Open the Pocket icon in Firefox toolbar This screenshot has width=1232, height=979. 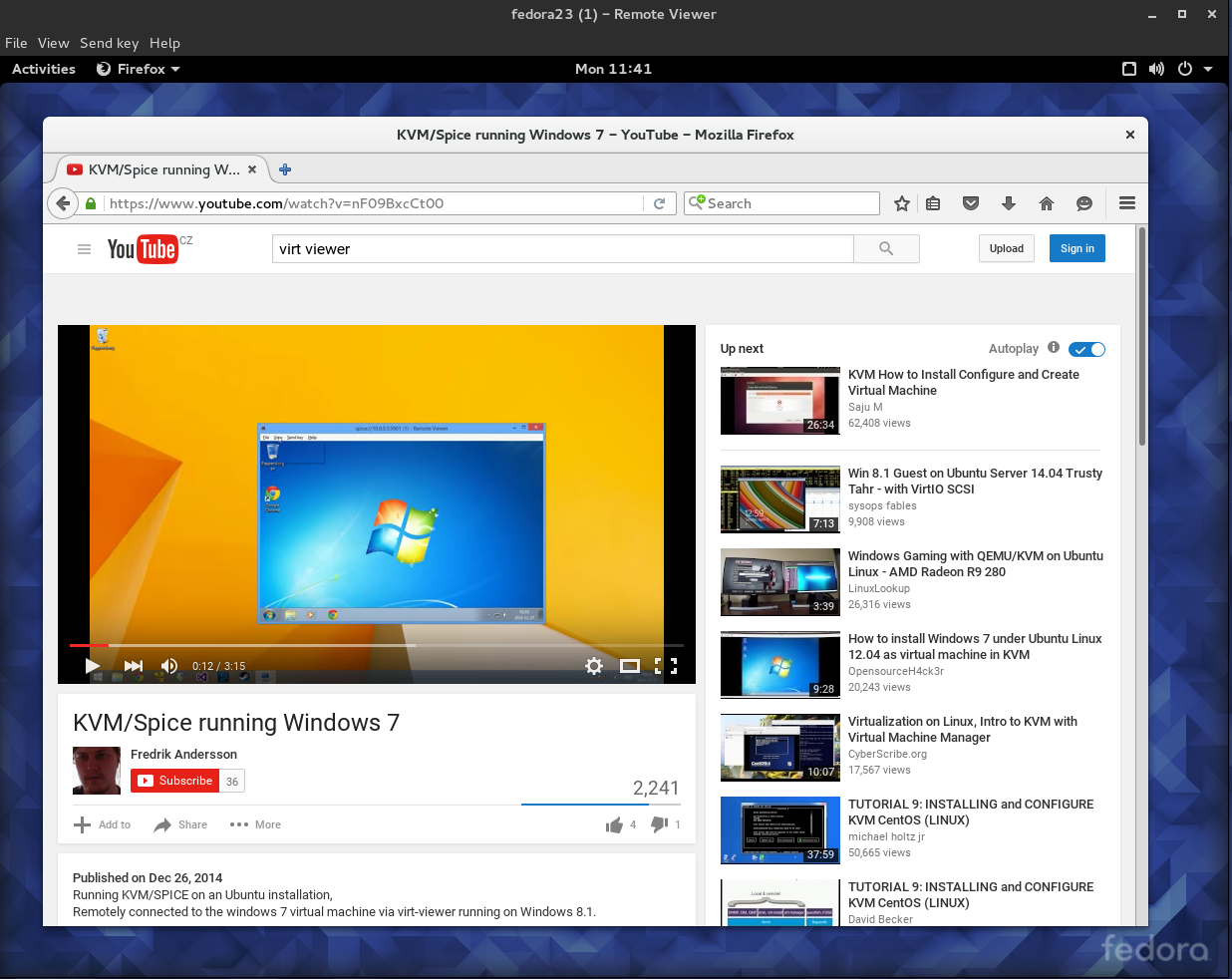[x=971, y=203]
